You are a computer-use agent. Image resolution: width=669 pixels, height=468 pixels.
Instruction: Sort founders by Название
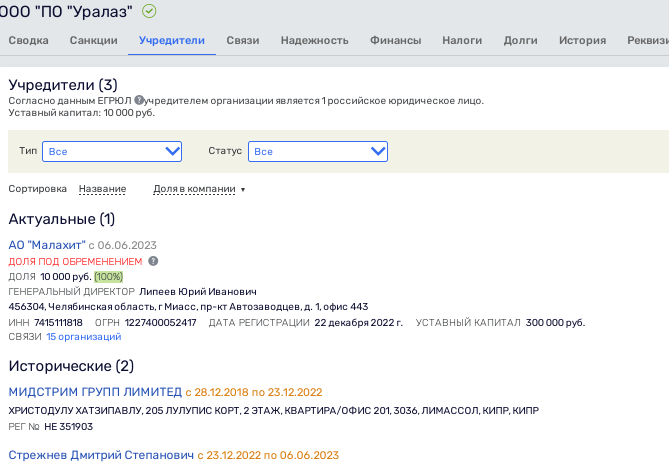point(102,189)
